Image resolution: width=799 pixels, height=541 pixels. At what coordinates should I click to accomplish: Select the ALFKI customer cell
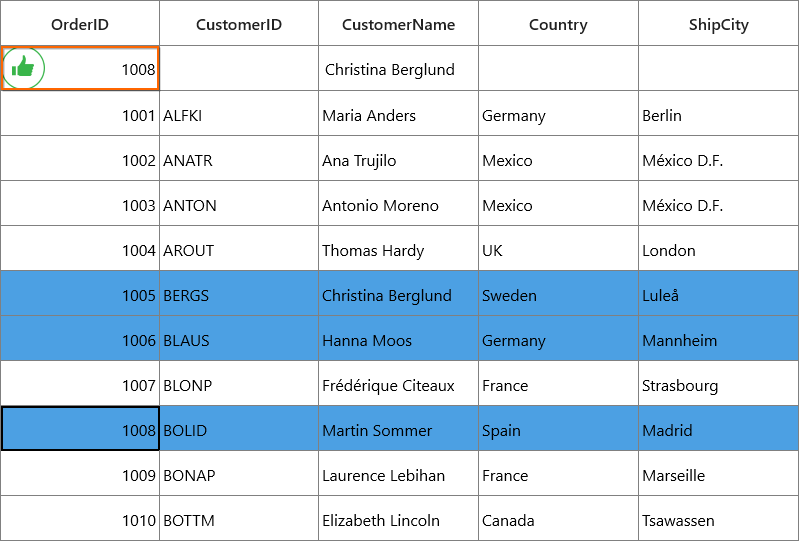[x=239, y=114]
